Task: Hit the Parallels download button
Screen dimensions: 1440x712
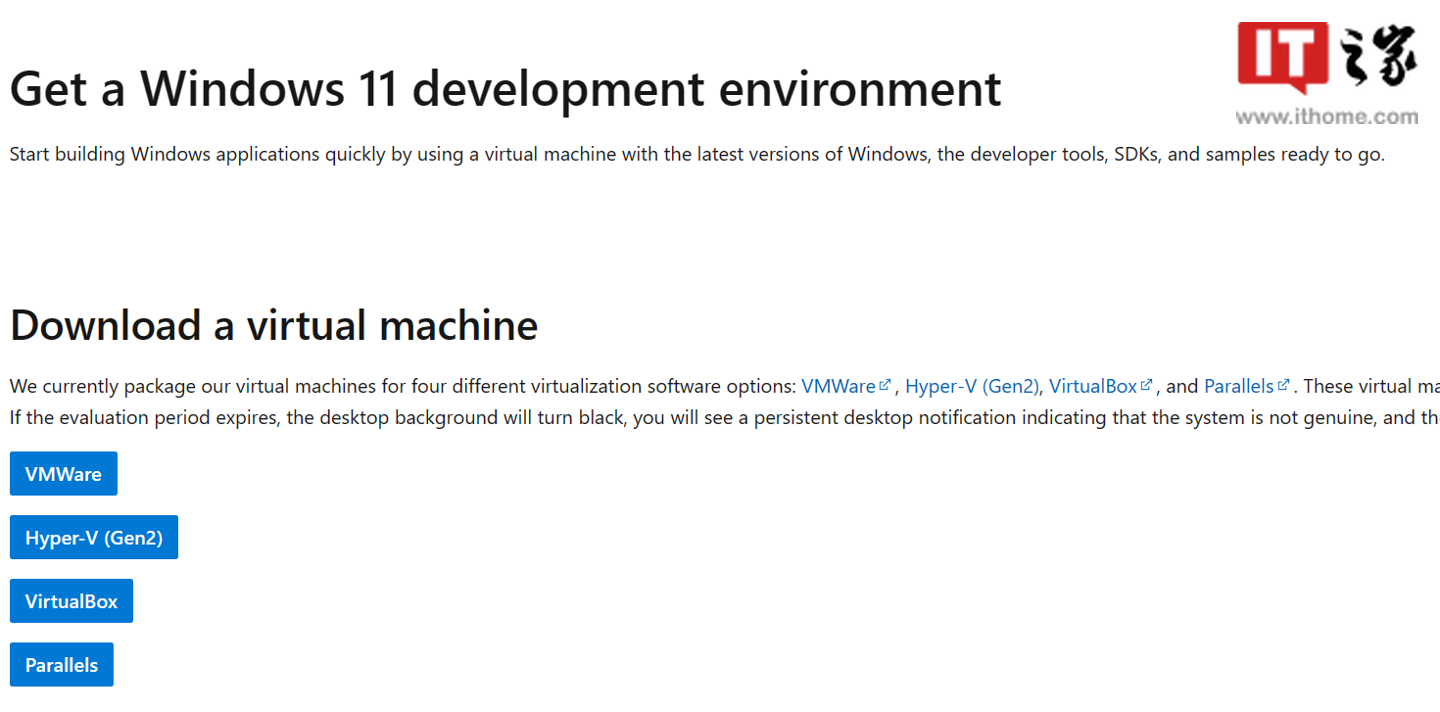Action: pyautogui.click(x=61, y=665)
